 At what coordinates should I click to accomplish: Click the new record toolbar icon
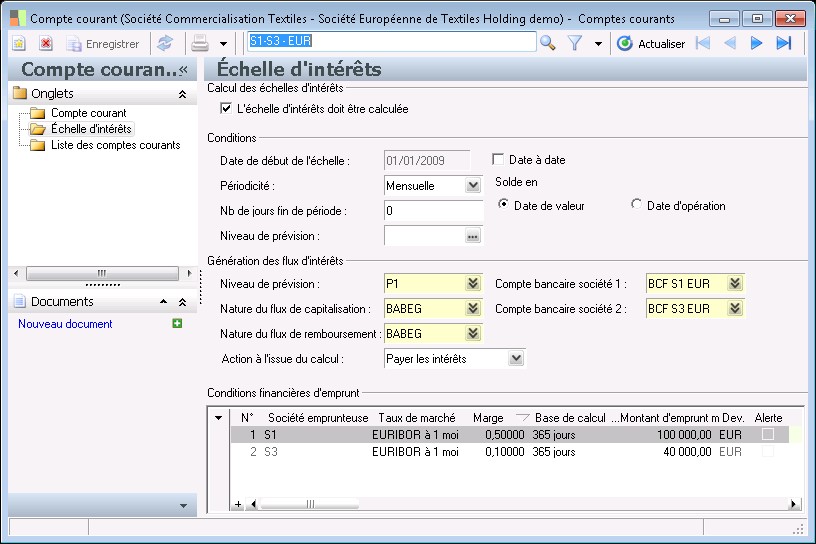(x=19, y=43)
